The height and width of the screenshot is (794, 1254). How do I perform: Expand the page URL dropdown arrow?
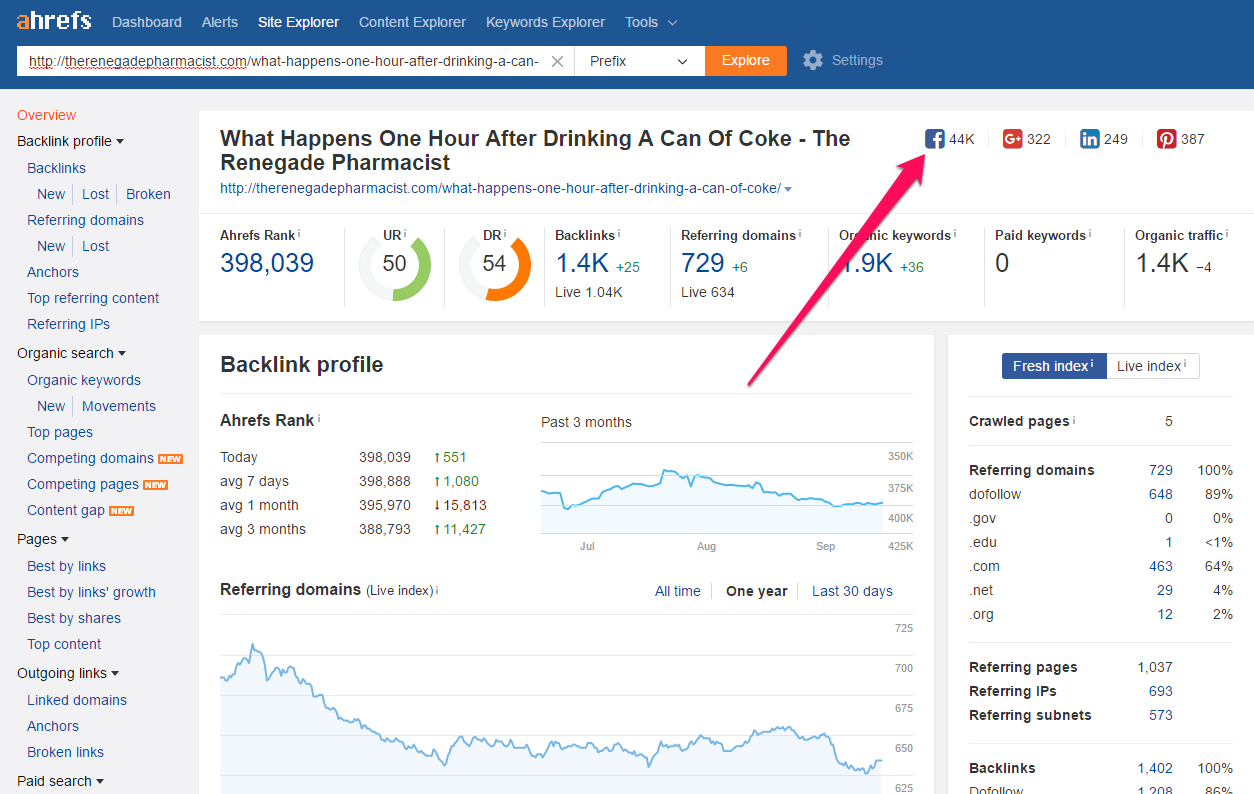coord(789,189)
